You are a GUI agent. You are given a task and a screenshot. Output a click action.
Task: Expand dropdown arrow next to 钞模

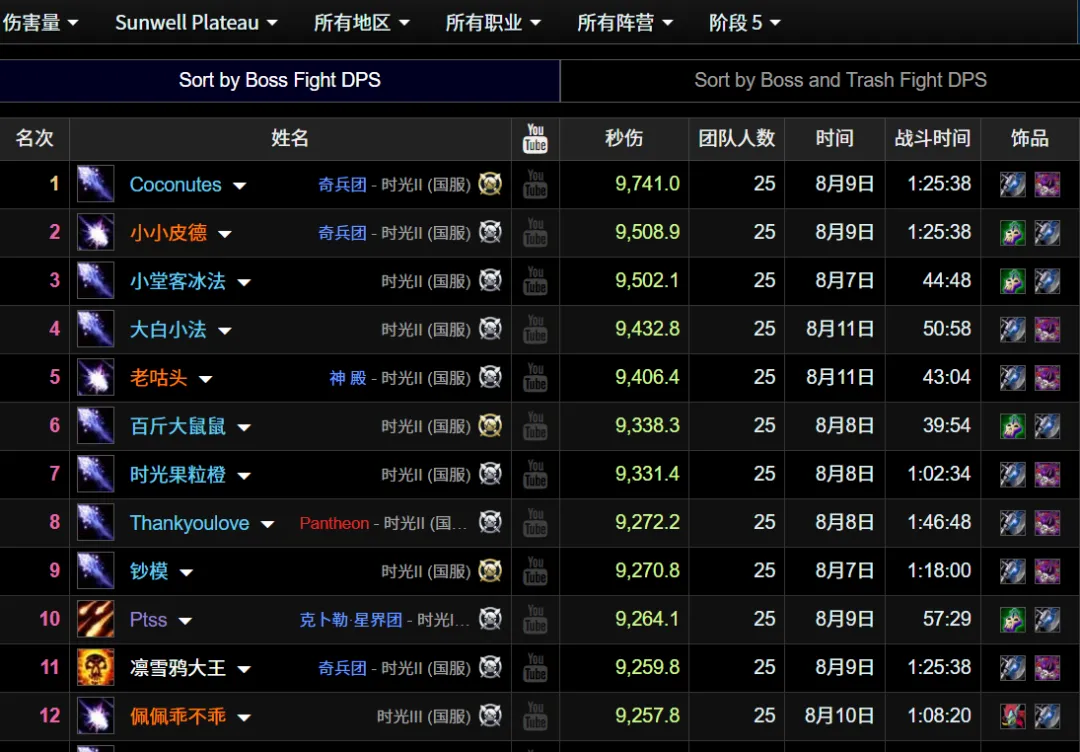pos(186,572)
